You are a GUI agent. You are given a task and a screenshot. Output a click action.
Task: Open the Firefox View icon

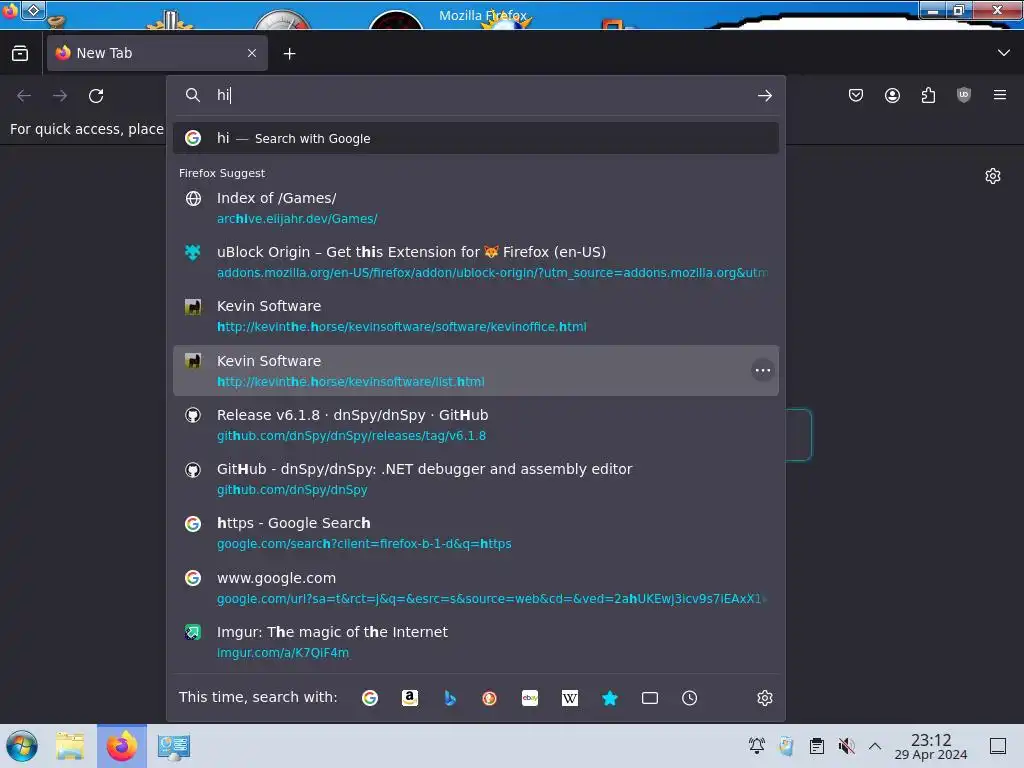[x=20, y=53]
